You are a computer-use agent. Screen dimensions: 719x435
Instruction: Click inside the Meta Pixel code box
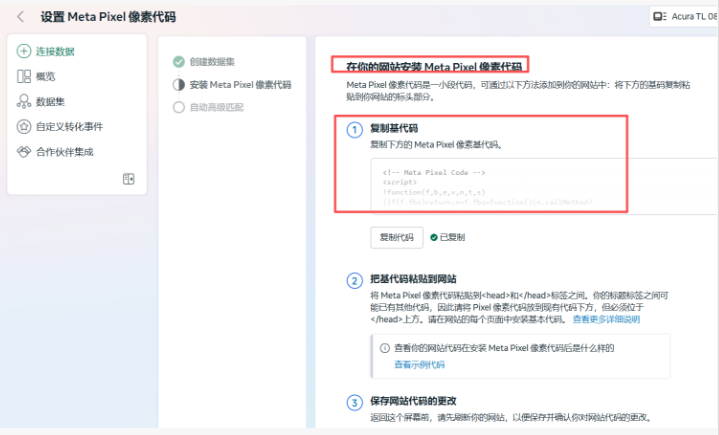tap(543, 186)
